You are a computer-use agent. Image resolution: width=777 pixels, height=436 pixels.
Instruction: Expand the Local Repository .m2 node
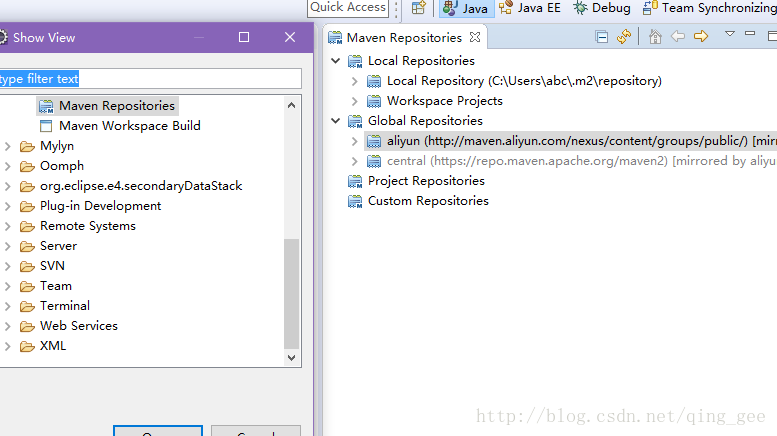354,81
